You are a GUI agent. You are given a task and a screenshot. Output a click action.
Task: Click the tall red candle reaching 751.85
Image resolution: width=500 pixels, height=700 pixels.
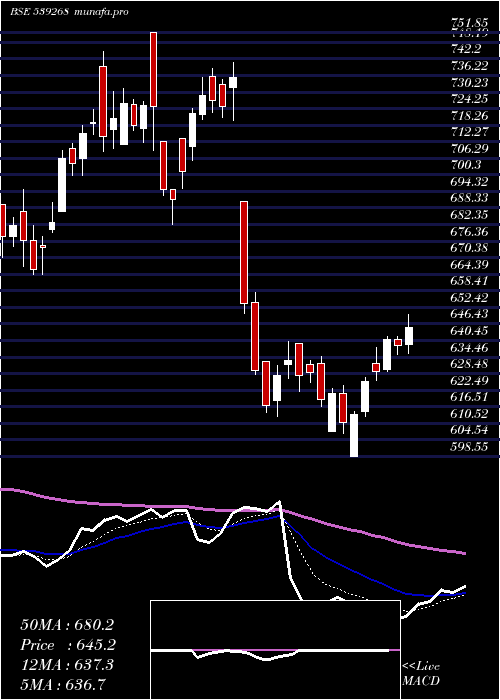pyautogui.click(x=153, y=69)
